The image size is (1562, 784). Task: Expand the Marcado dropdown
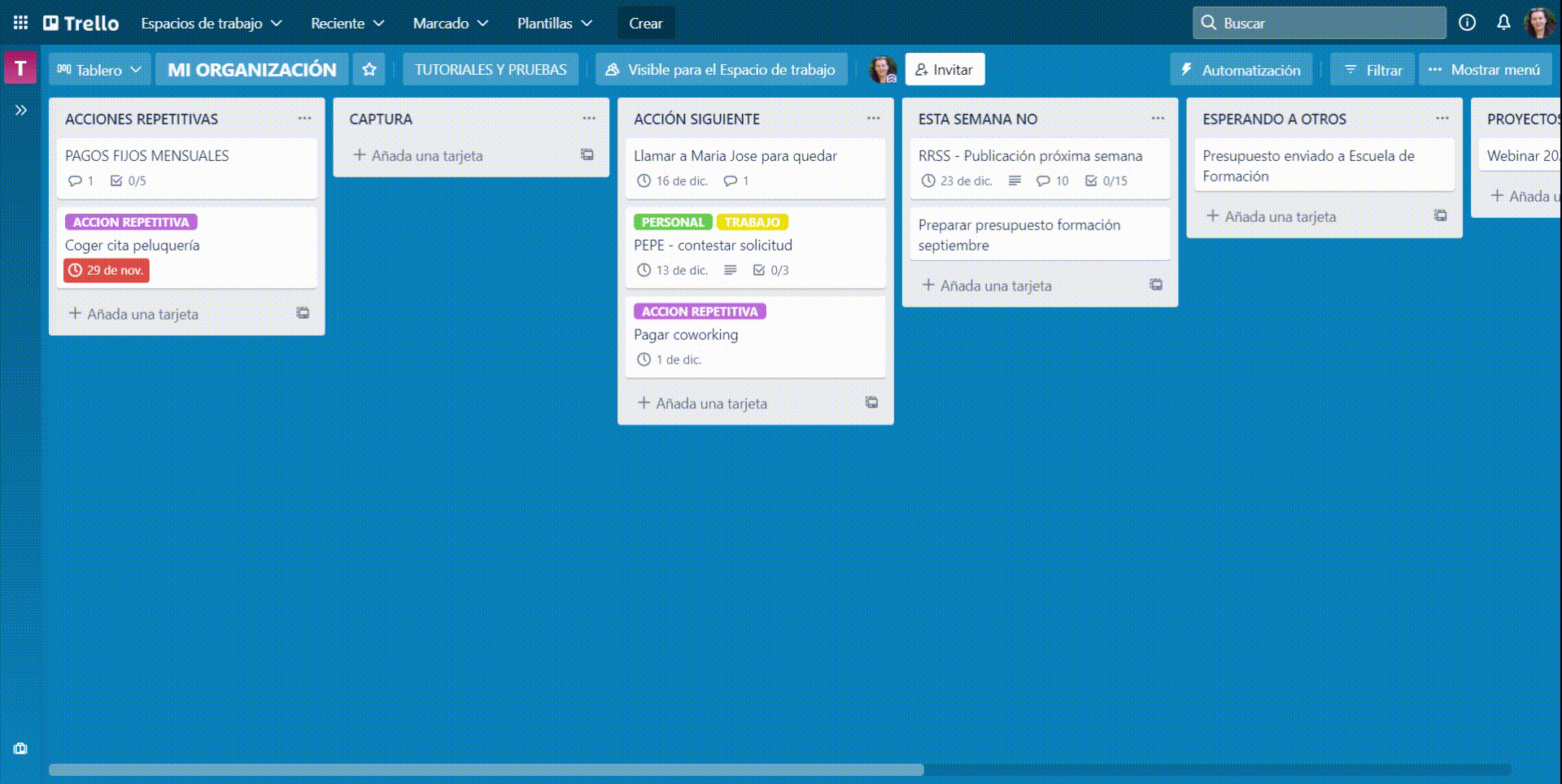tap(451, 23)
